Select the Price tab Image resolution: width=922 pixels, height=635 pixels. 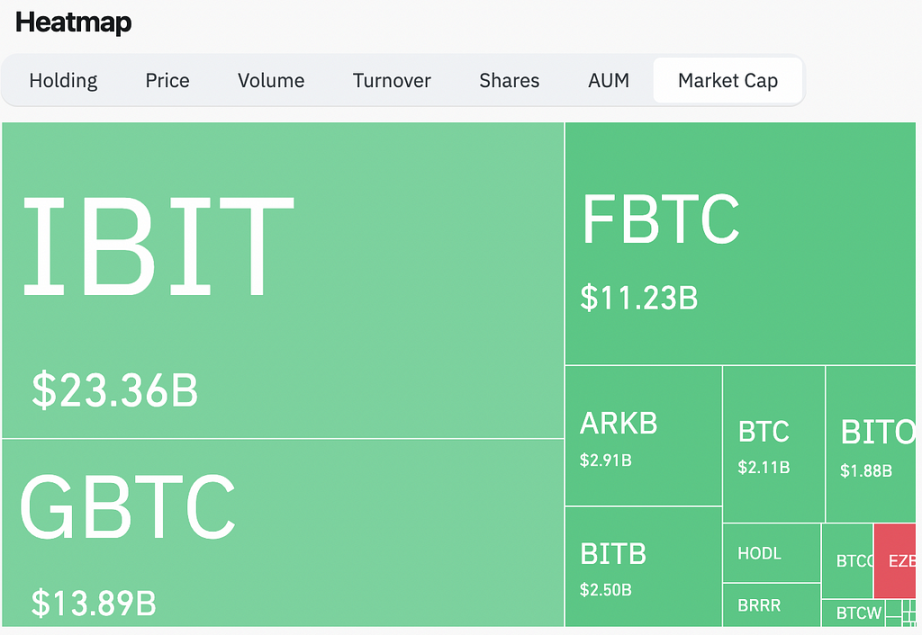[x=168, y=81]
